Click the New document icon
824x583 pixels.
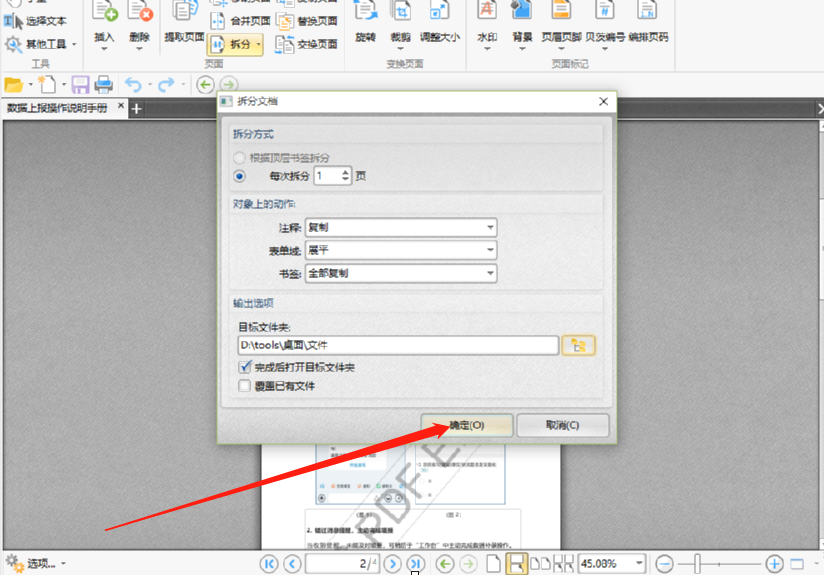pyautogui.click(x=47, y=84)
